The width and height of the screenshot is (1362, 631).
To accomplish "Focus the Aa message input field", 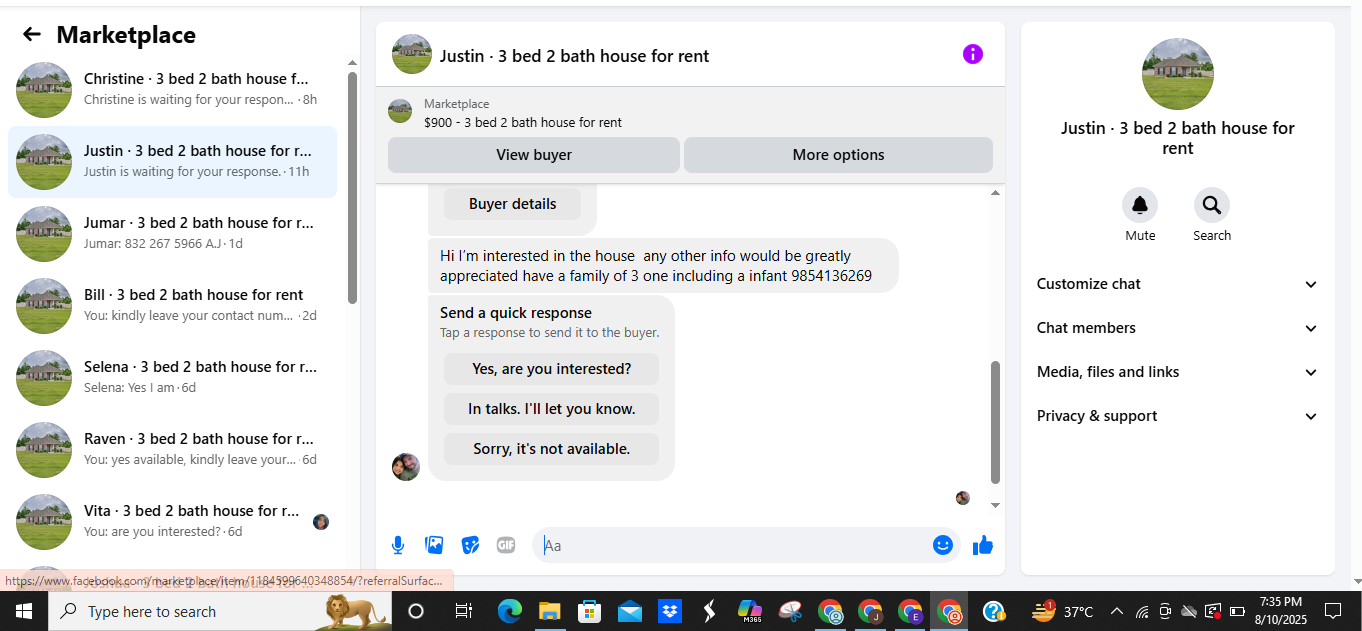I will click(735, 545).
